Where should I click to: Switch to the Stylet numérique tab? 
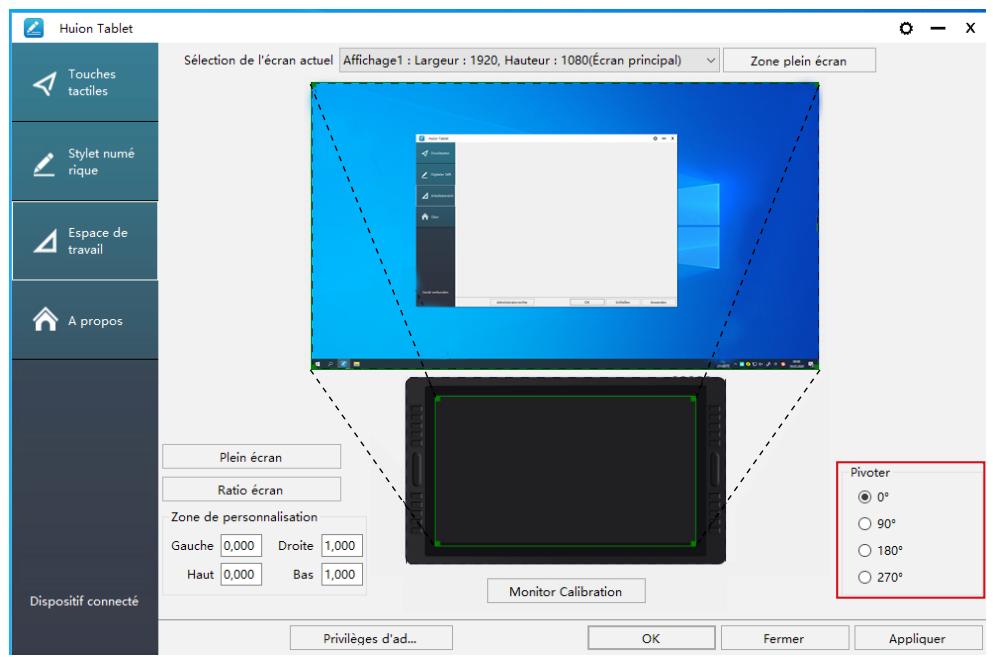[85, 162]
